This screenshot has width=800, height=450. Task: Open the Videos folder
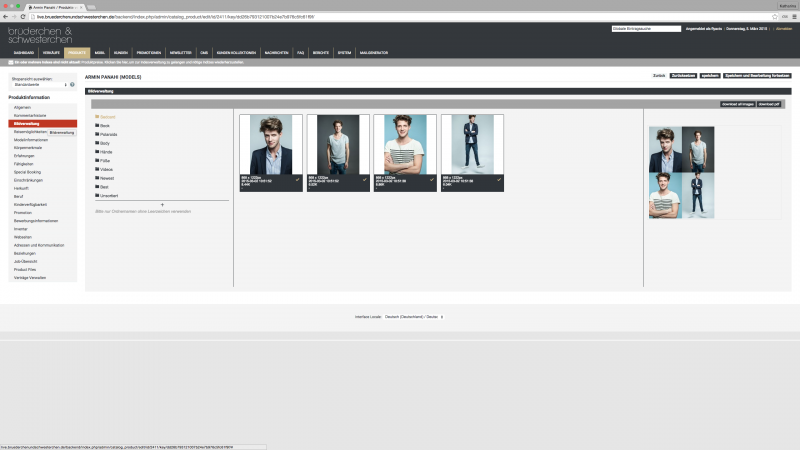(104, 169)
